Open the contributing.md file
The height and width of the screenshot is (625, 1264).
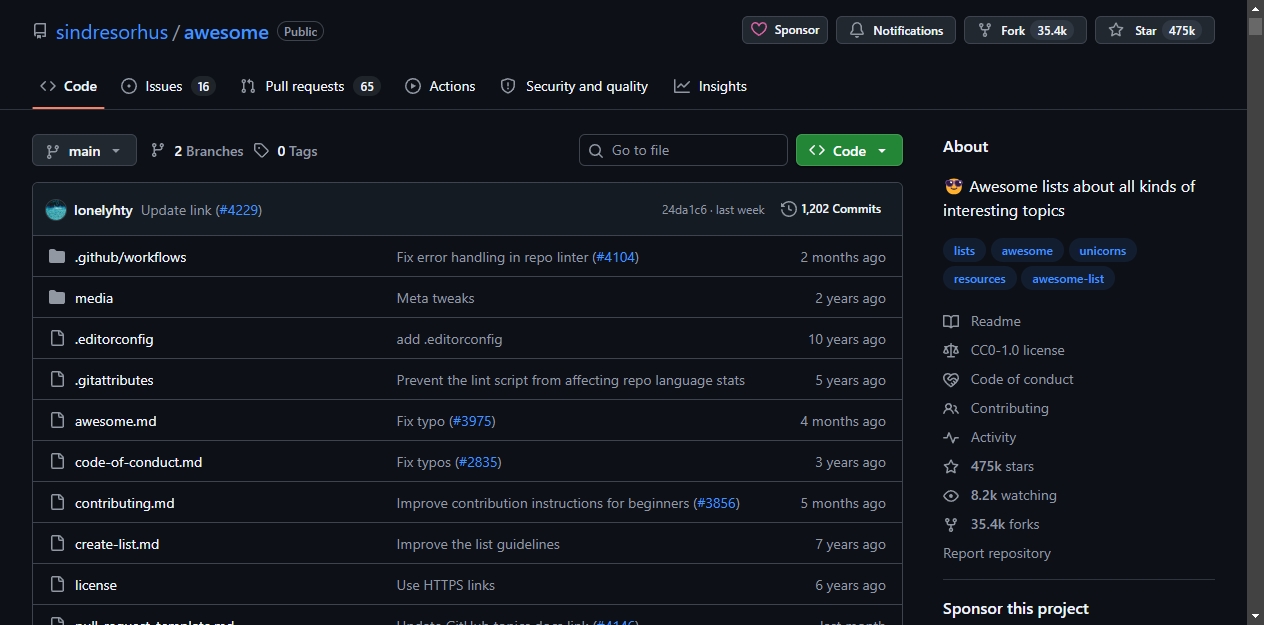coord(125,503)
